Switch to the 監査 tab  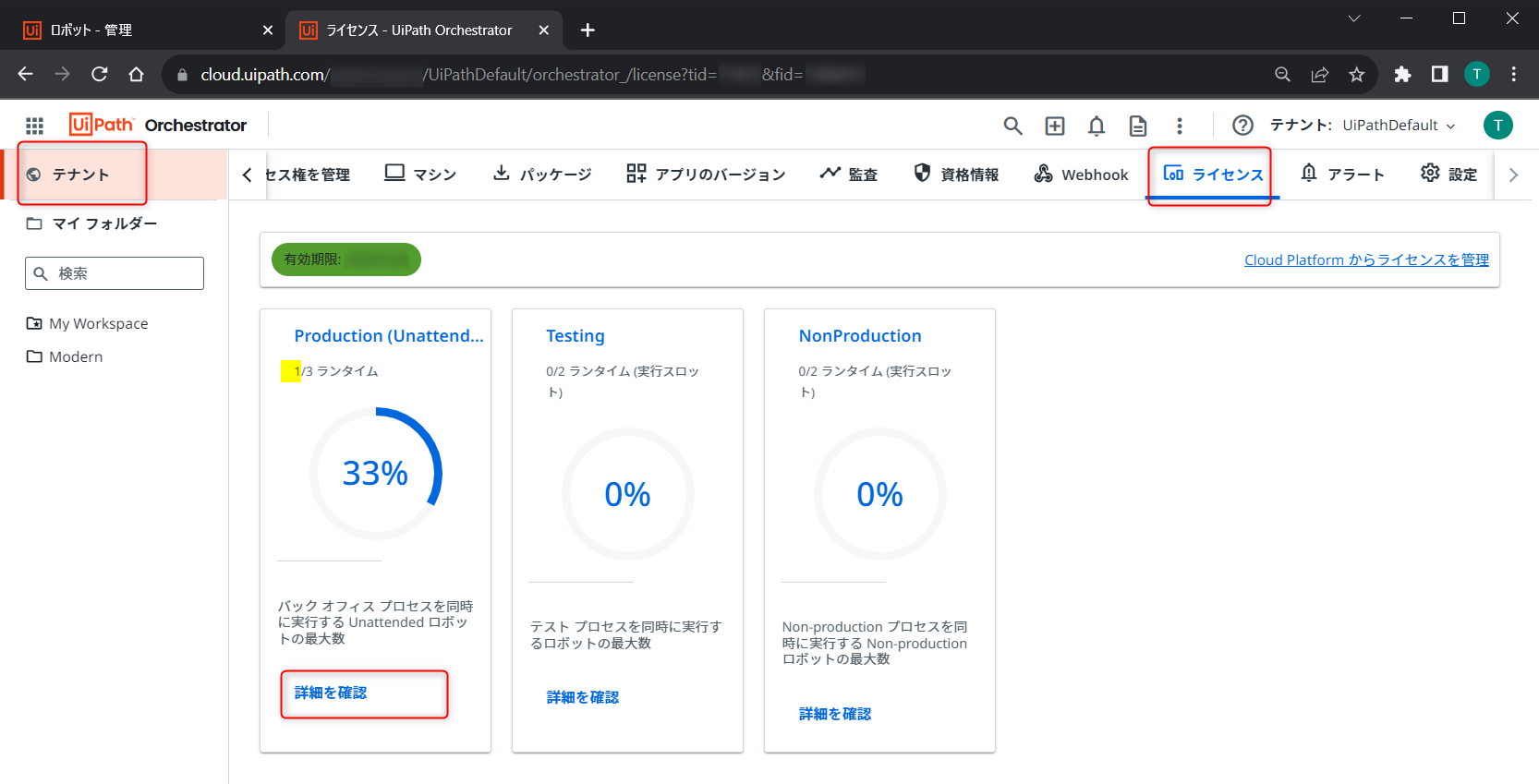click(849, 174)
